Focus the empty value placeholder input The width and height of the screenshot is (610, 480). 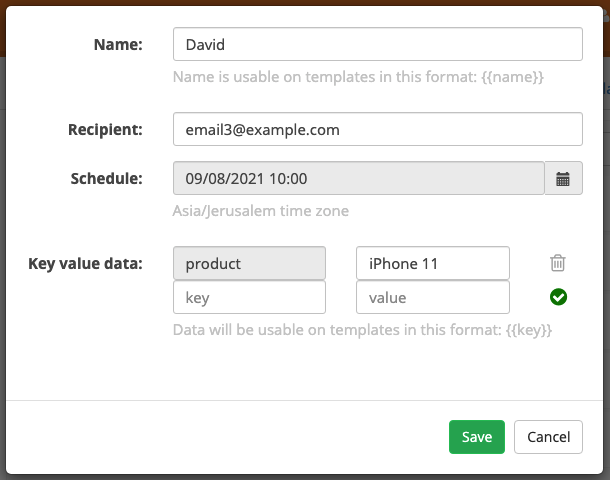(x=433, y=298)
